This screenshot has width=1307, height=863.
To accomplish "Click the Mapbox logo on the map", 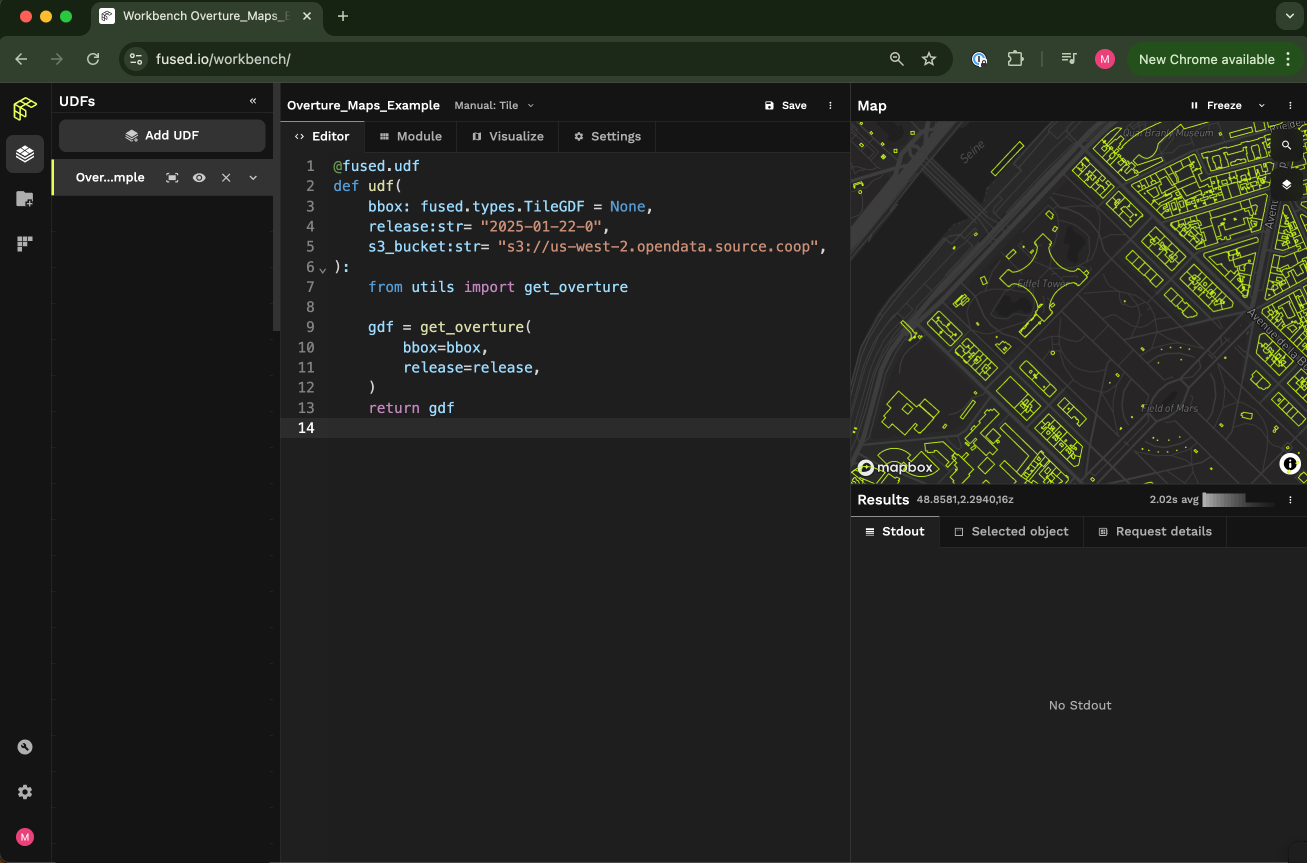I will (895, 467).
